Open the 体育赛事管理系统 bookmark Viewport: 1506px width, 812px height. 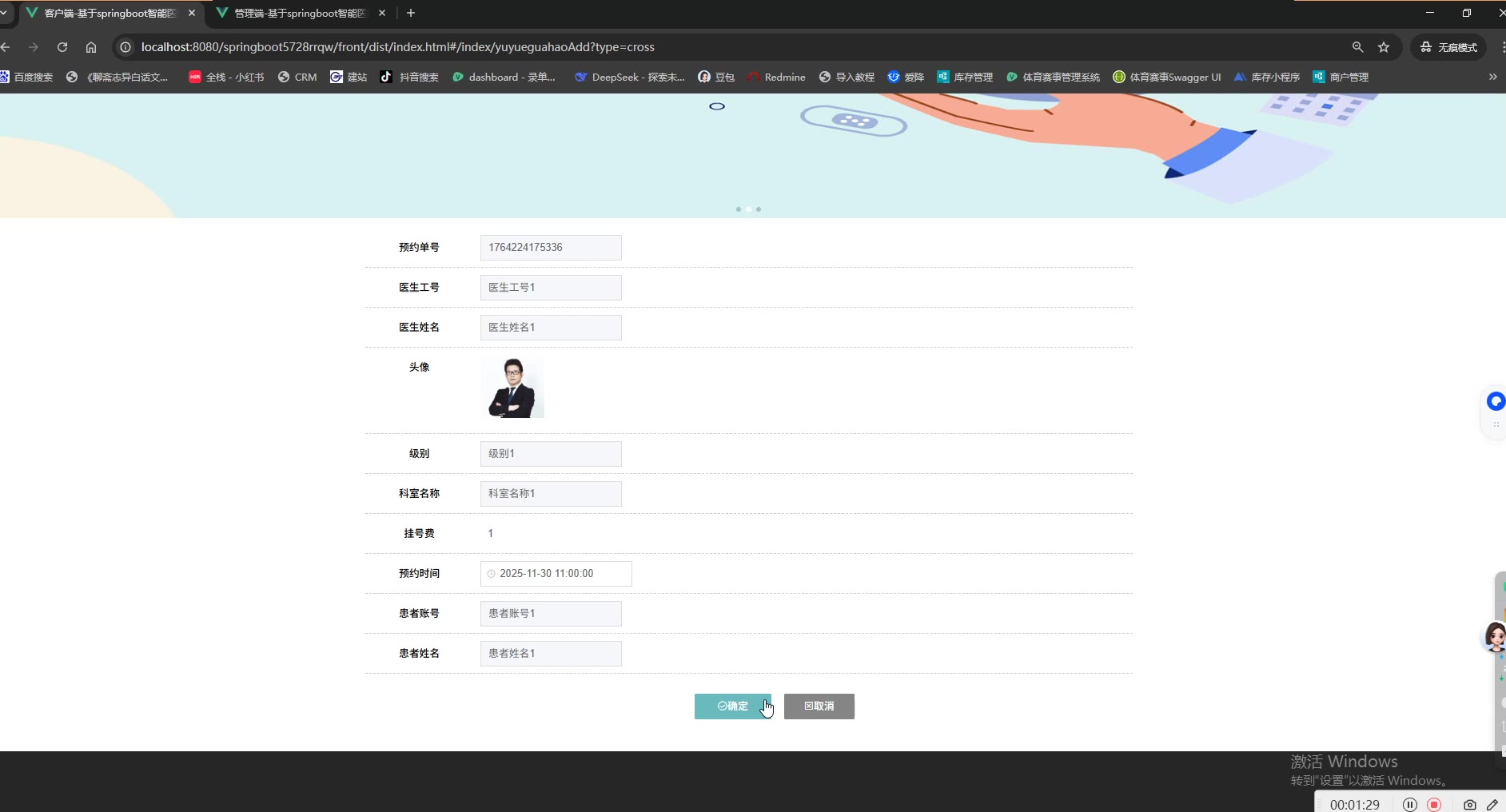pyautogui.click(x=1053, y=77)
